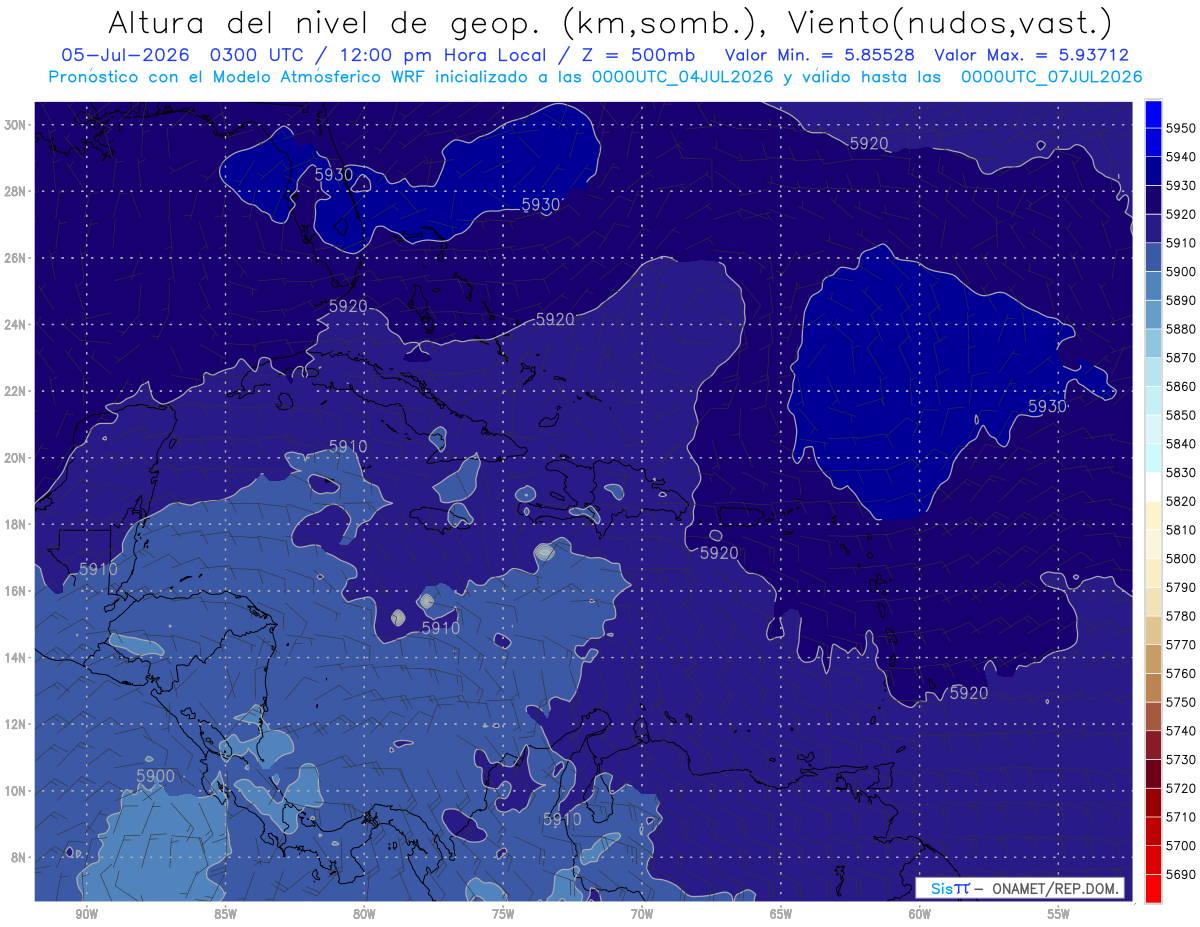Image resolution: width=1200 pixels, height=927 pixels.
Task: Click the 5940 value on the color scale
Action: [x=1180, y=157]
